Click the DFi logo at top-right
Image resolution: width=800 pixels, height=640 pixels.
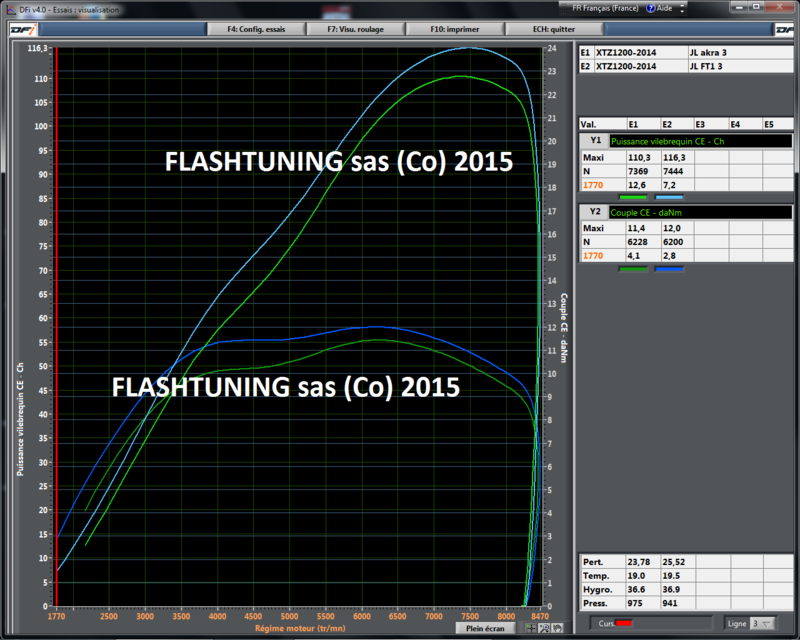tap(785, 30)
